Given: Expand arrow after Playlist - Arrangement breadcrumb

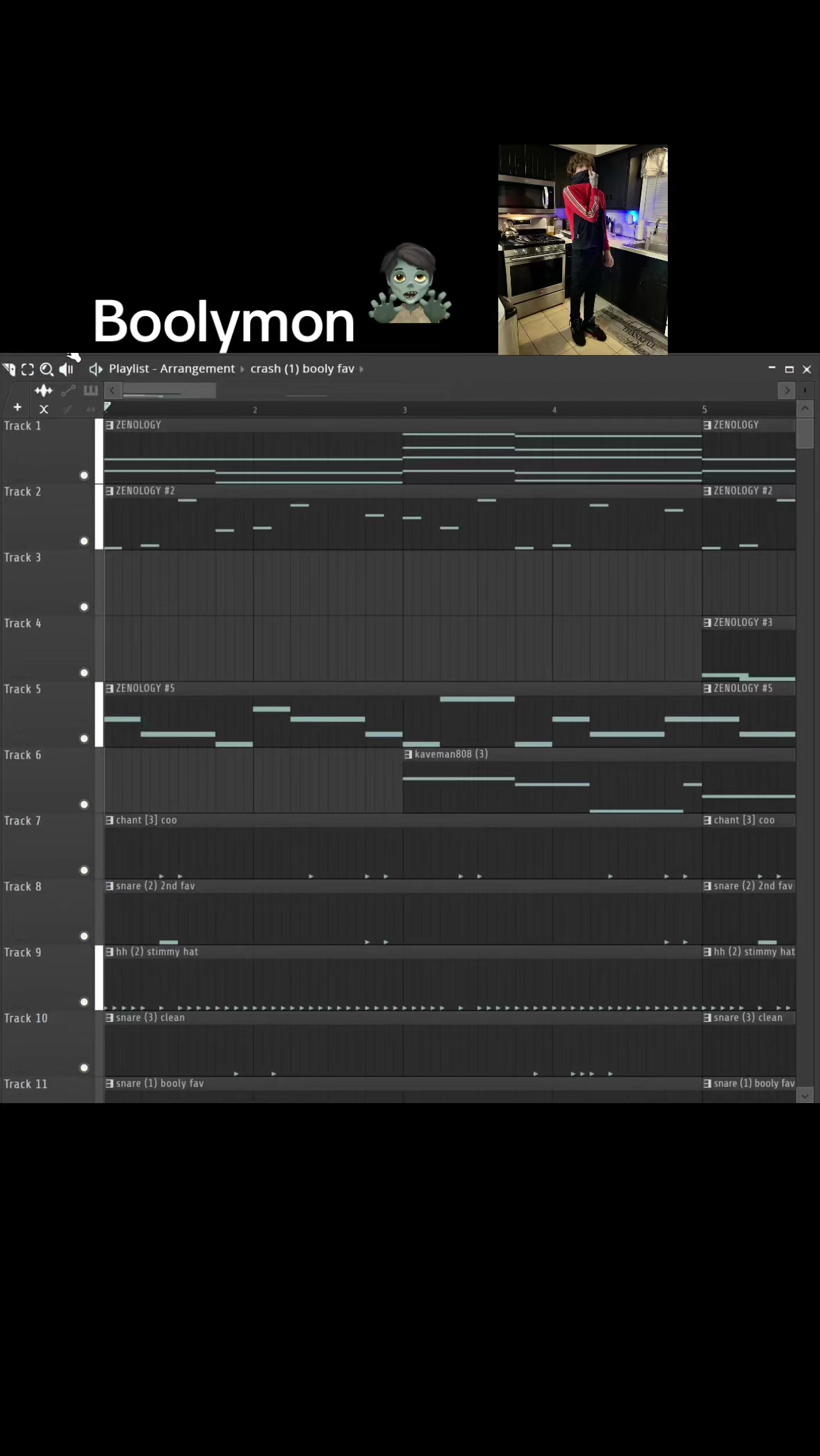Looking at the screenshot, I should tap(243, 369).
